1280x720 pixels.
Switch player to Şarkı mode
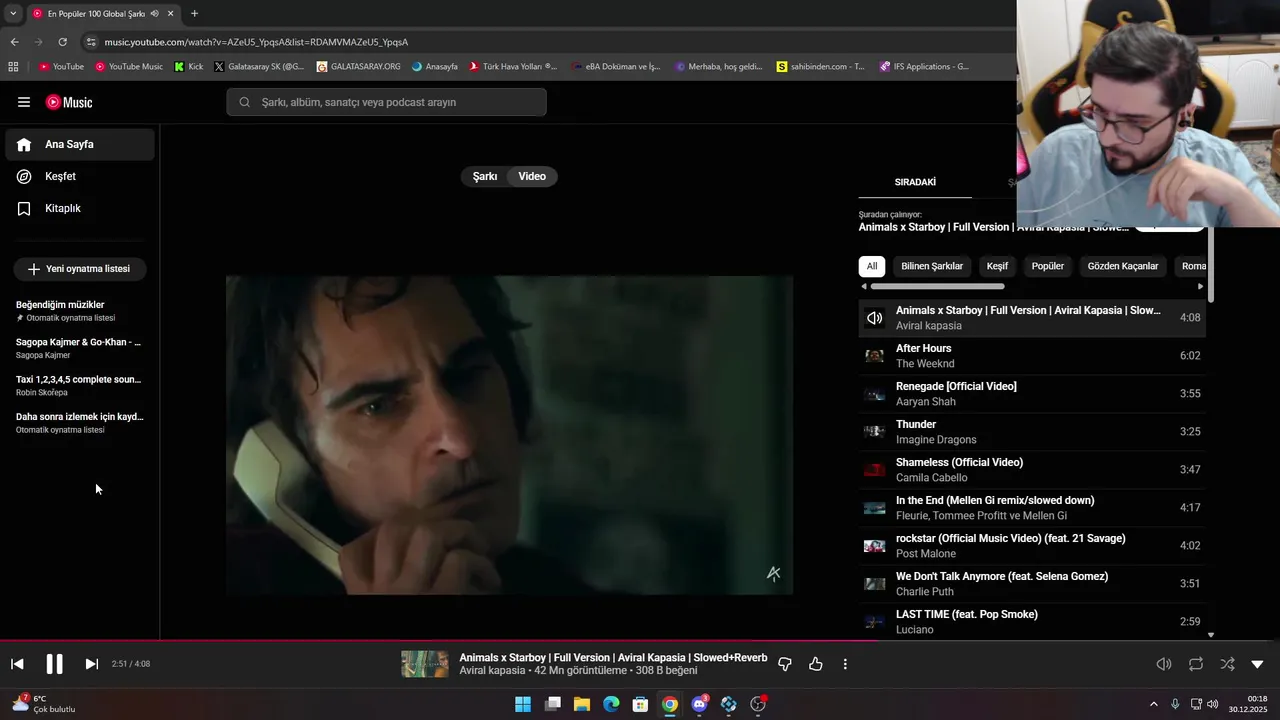[485, 176]
